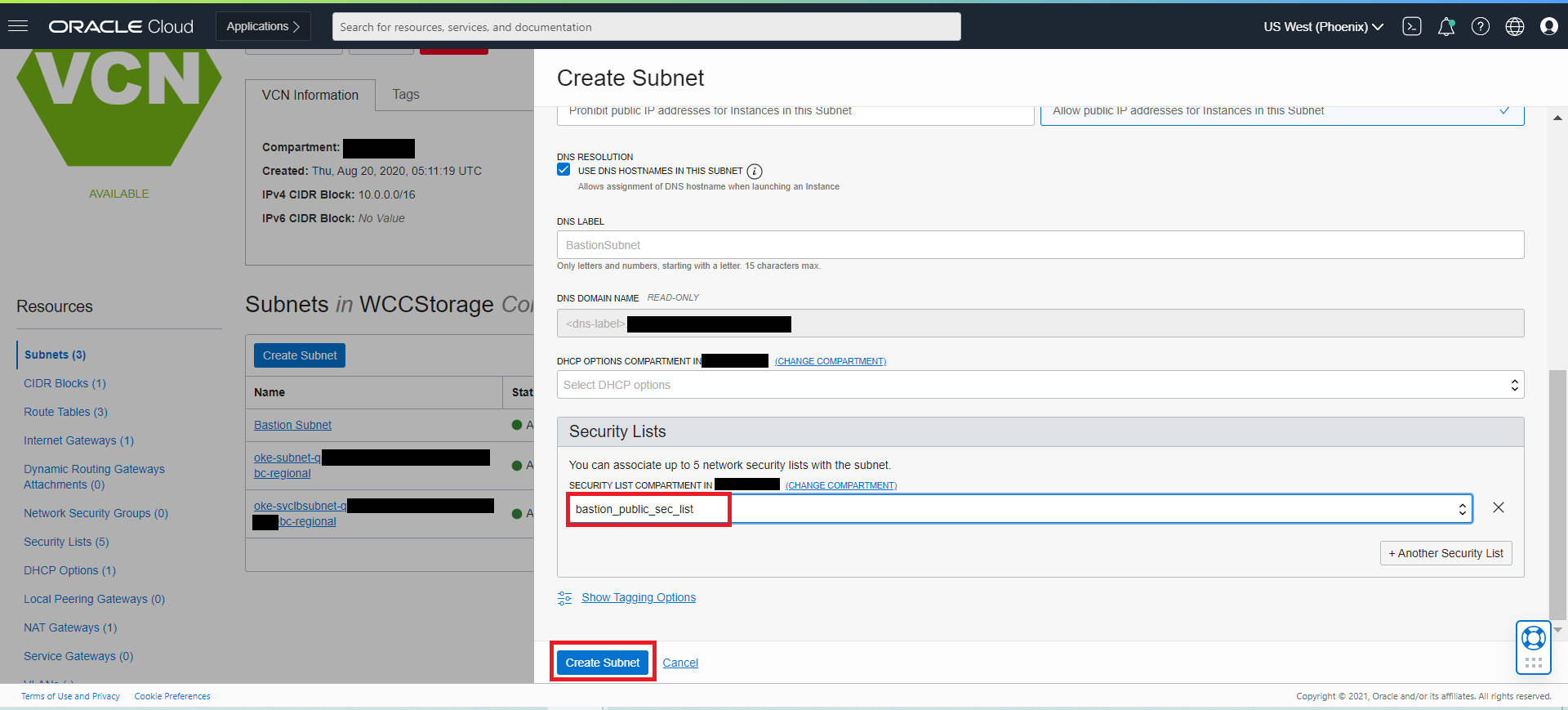Change DHCP options compartment link
Viewport: 1568px width, 710px height.
831,361
